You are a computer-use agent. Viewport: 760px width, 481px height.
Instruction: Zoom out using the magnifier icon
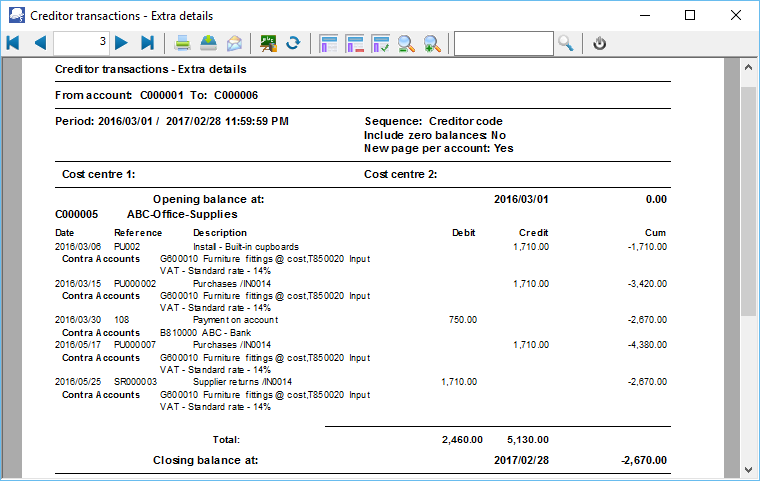(x=406, y=43)
